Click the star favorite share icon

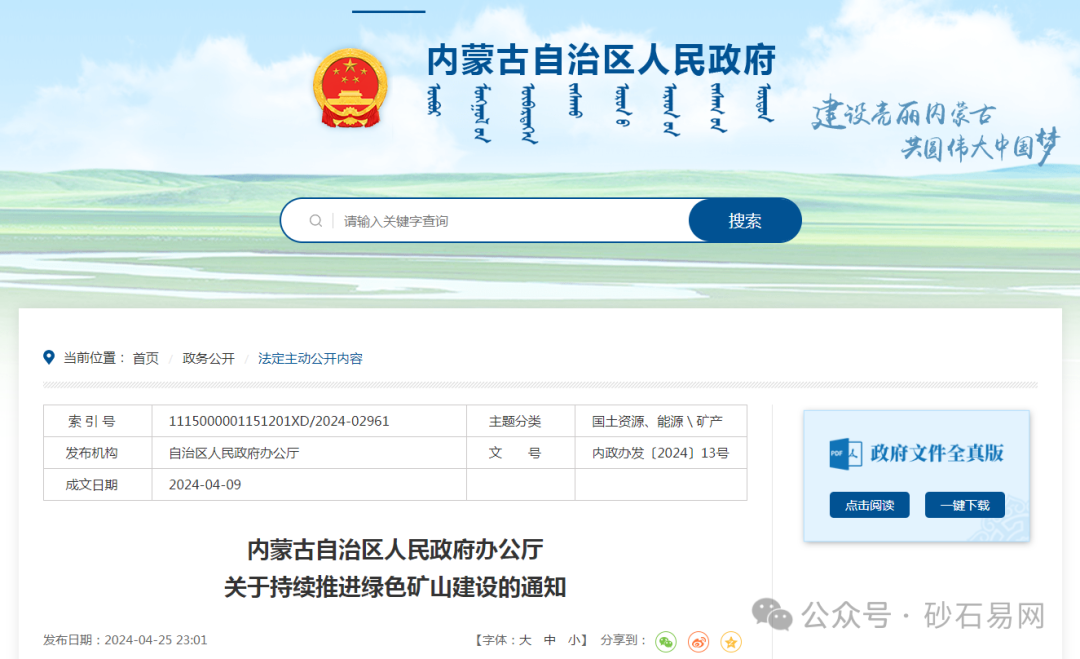pos(730,641)
